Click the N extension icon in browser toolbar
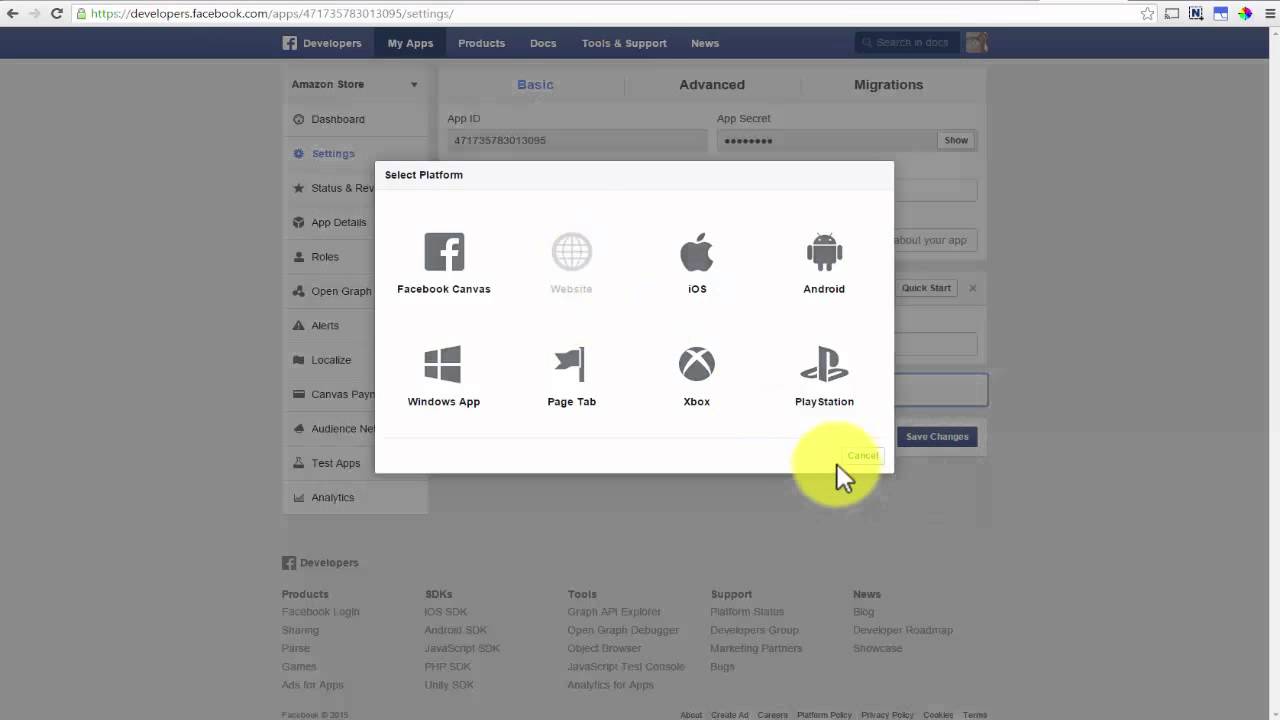This screenshot has height=720, width=1280. click(x=1196, y=13)
